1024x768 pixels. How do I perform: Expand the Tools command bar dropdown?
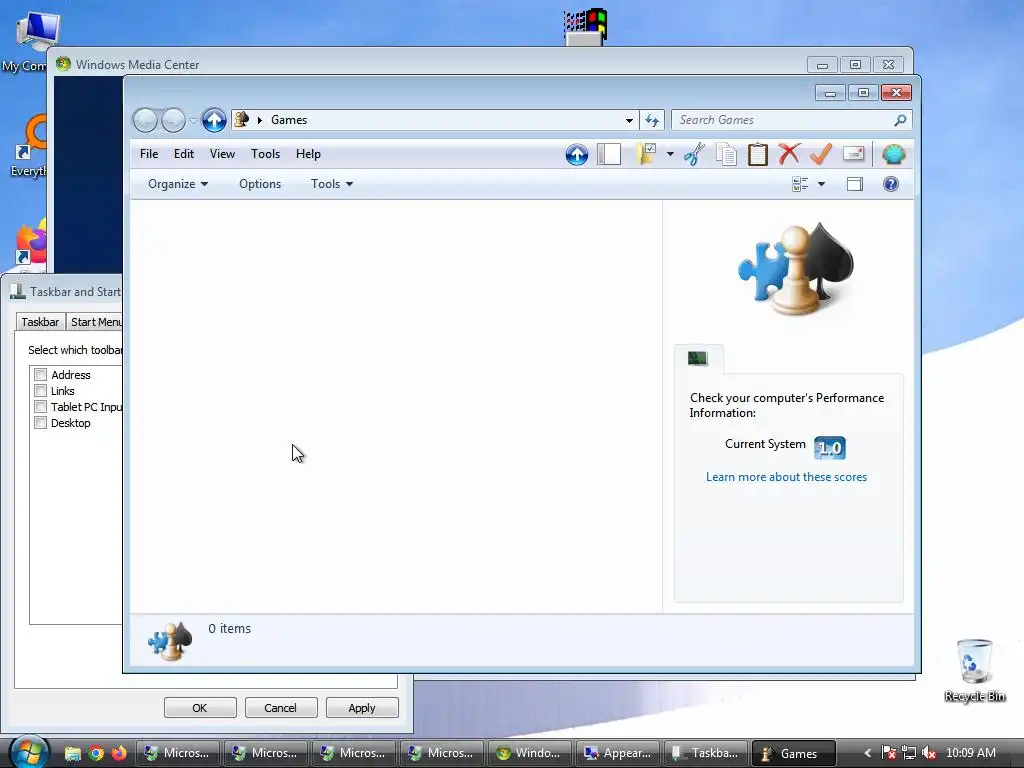(x=332, y=184)
